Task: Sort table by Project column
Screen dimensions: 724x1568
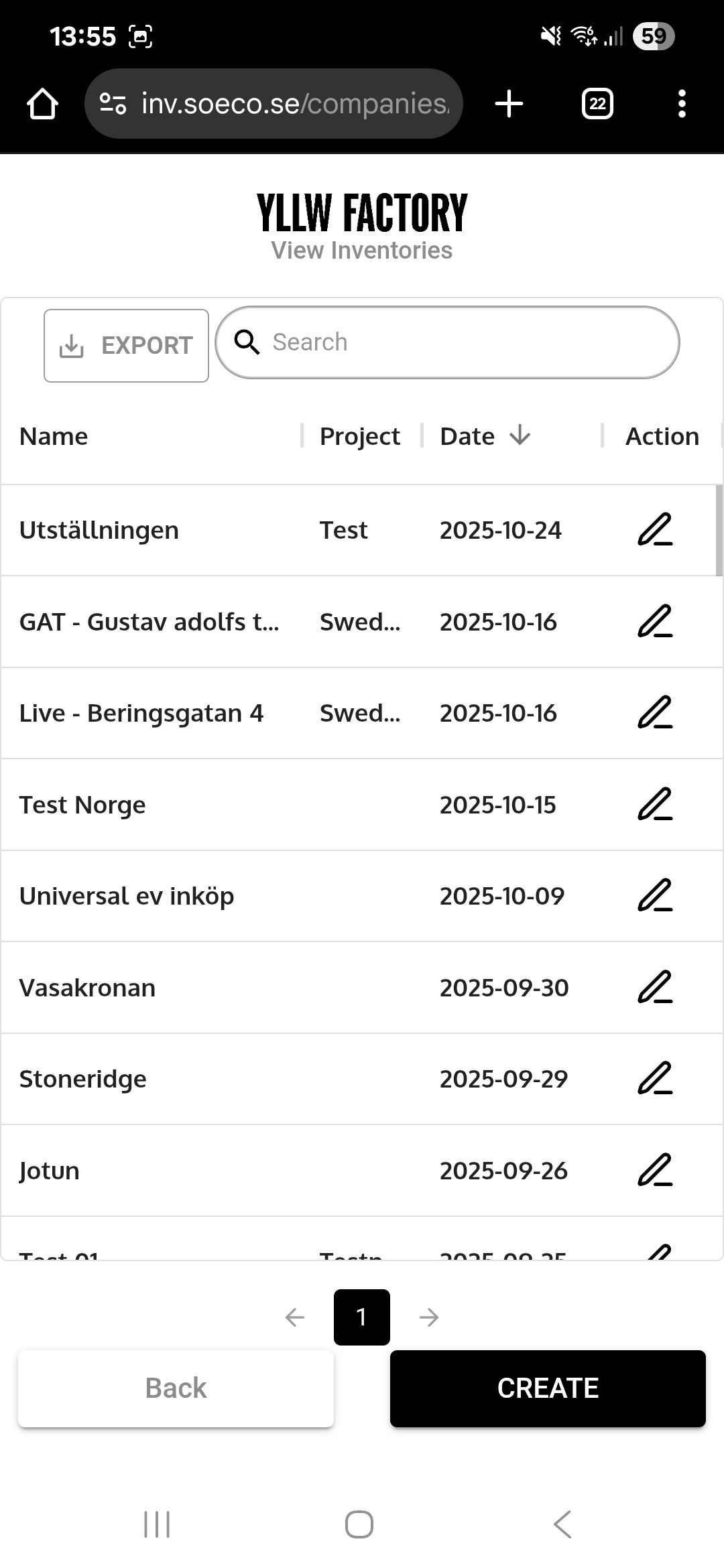Action: [x=359, y=436]
